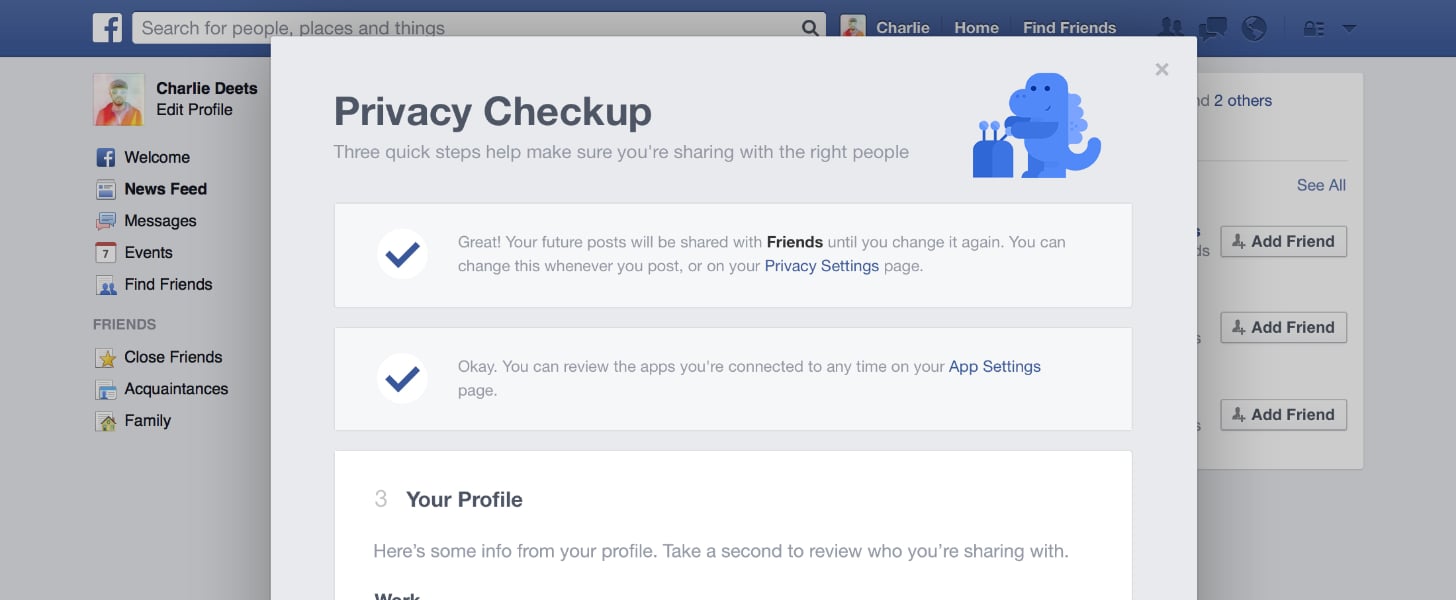
Task: Open the notifications globe icon
Action: click(1254, 27)
